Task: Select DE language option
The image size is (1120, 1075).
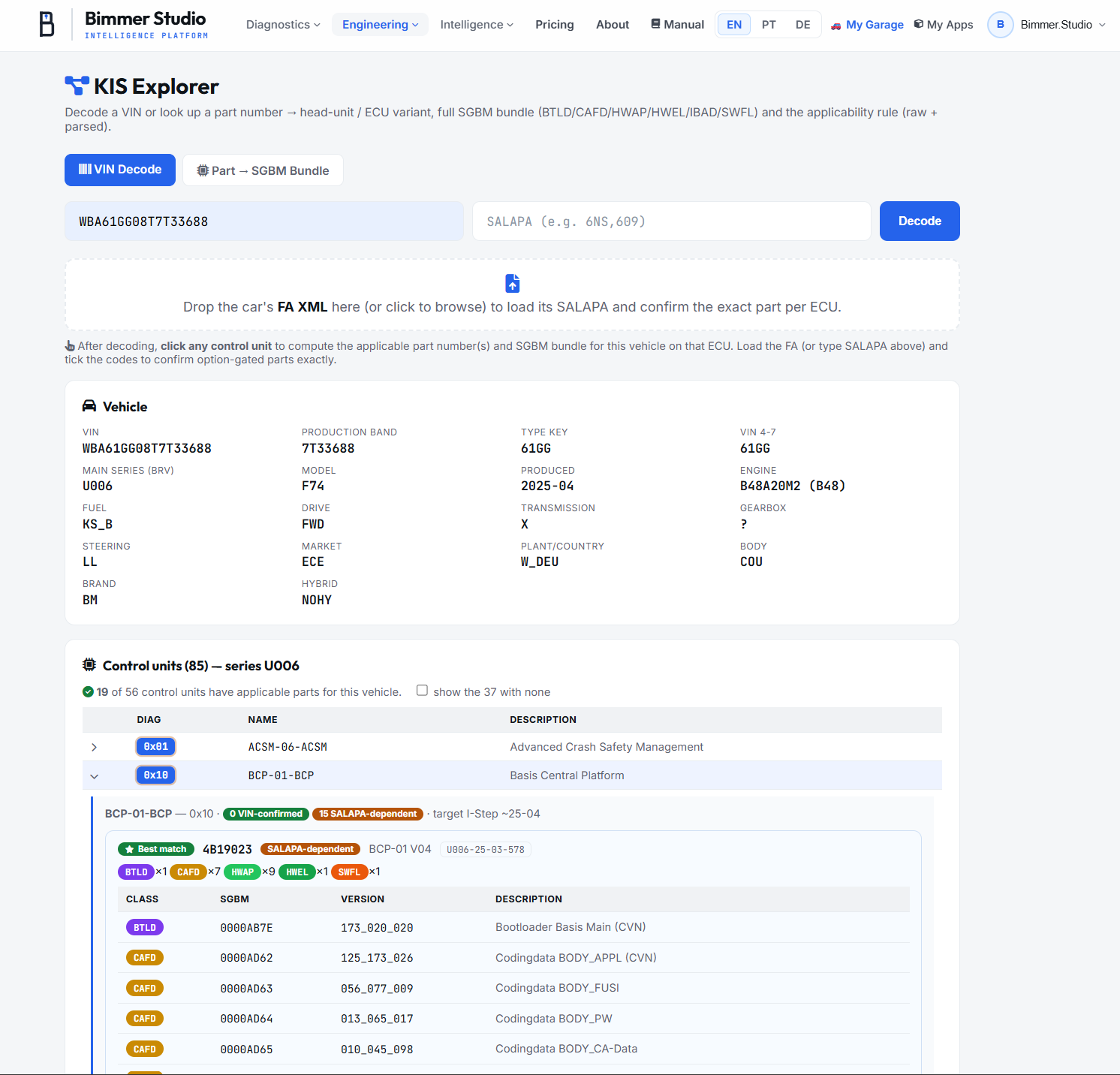Action: click(x=802, y=25)
